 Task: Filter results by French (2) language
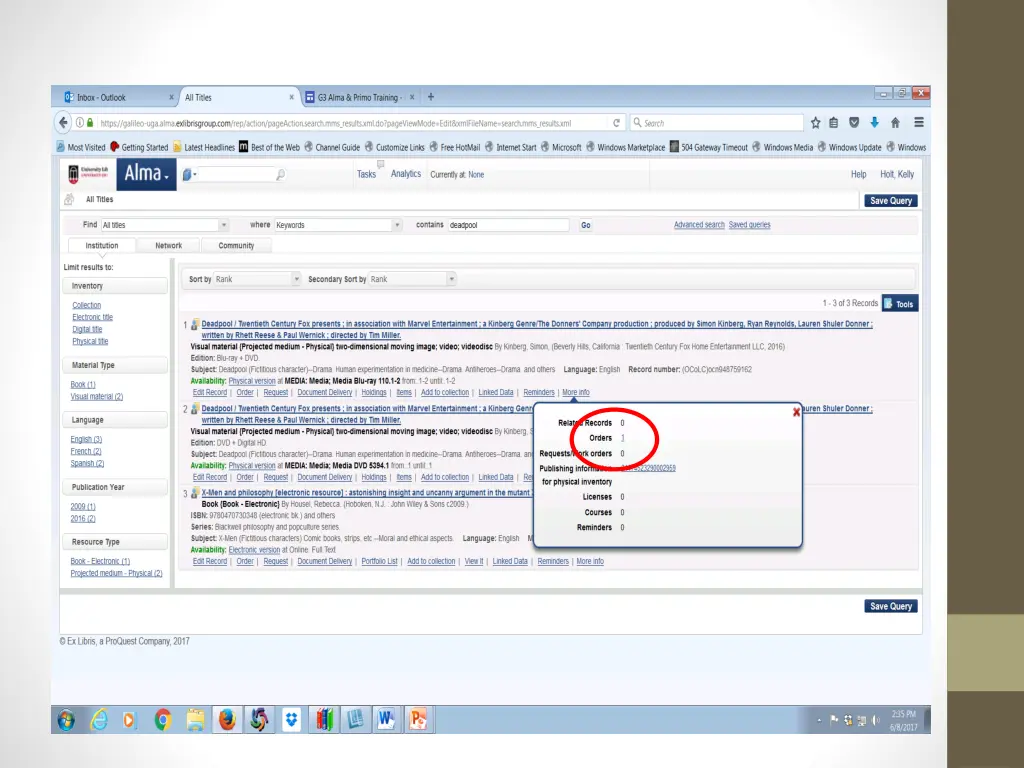[86, 451]
